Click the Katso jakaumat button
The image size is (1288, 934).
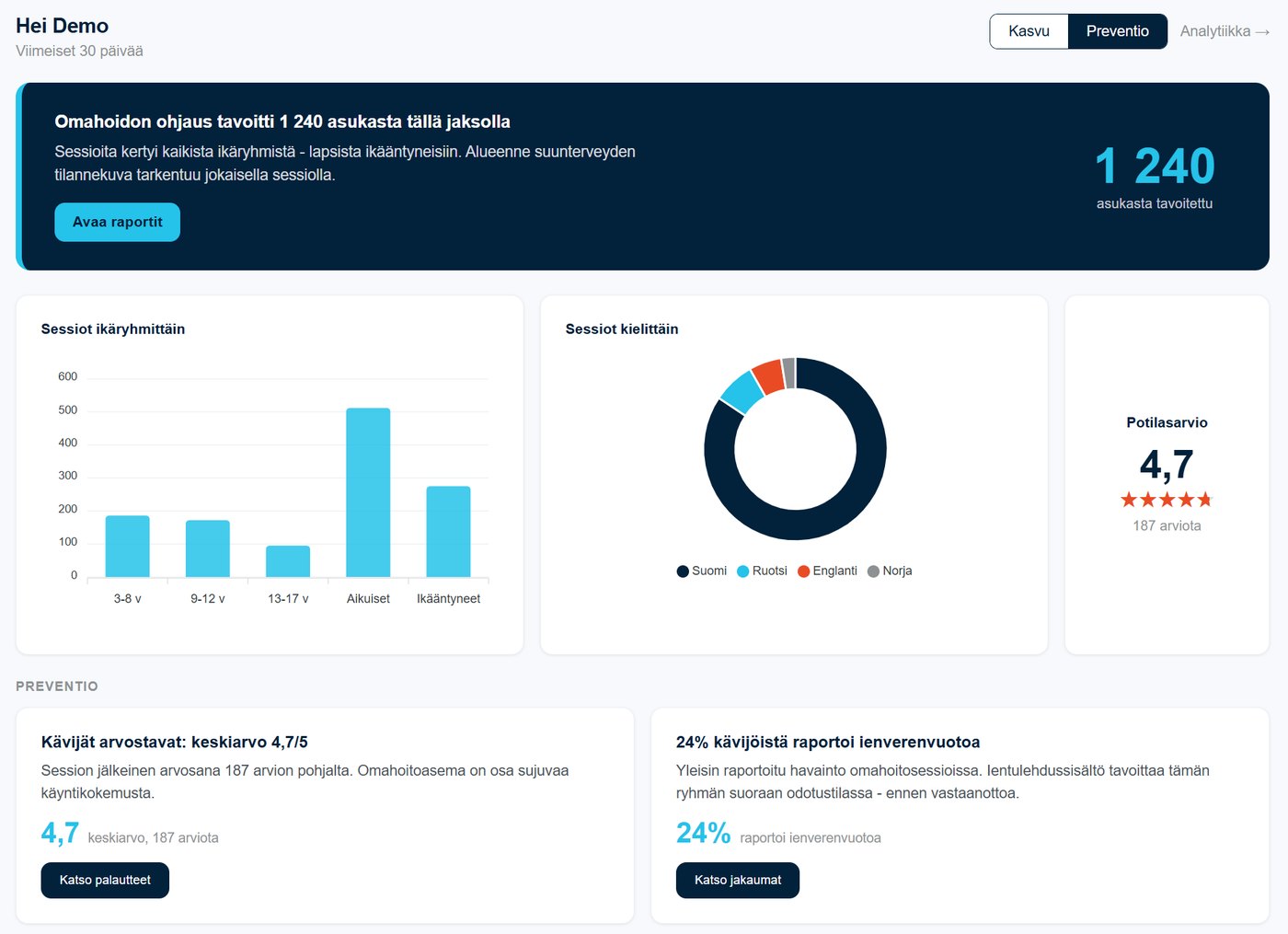pyautogui.click(x=738, y=881)
